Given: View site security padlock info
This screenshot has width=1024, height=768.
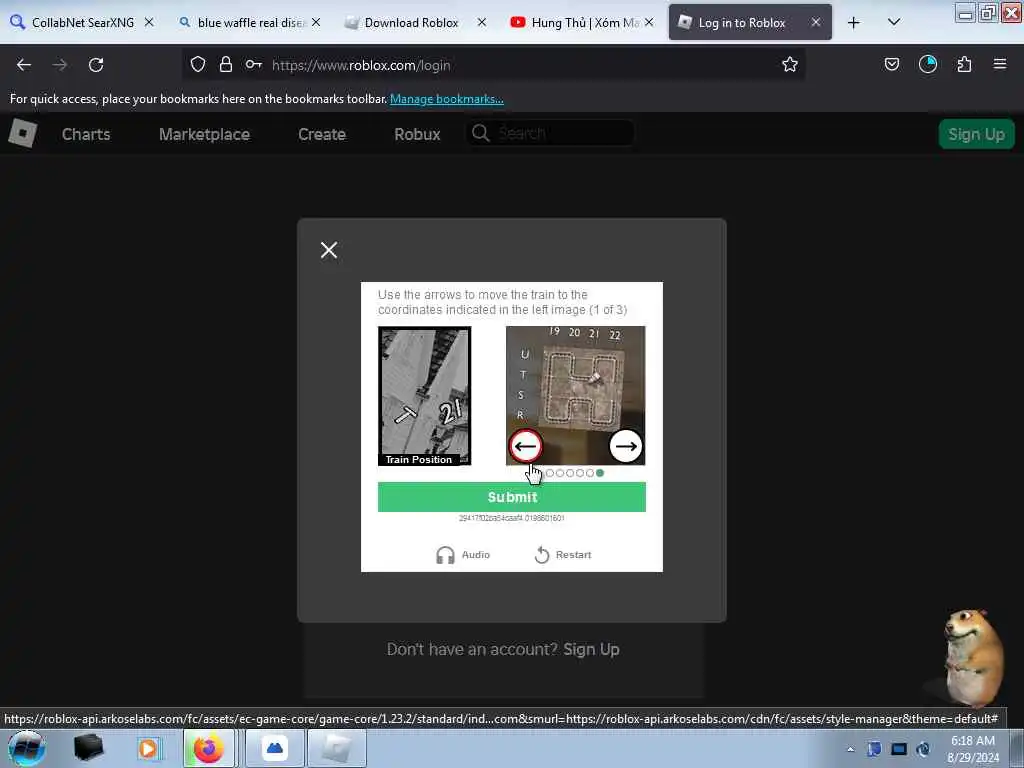Looking at the screenshot, I should click(226, 65).
